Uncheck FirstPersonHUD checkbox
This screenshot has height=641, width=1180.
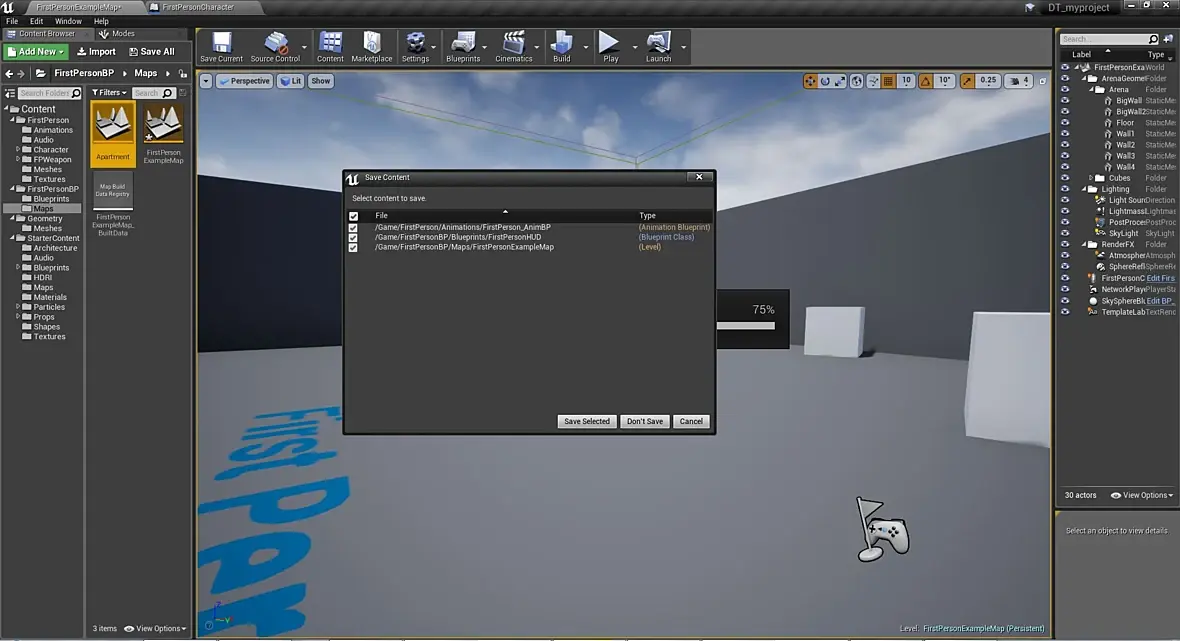point(353,237)
